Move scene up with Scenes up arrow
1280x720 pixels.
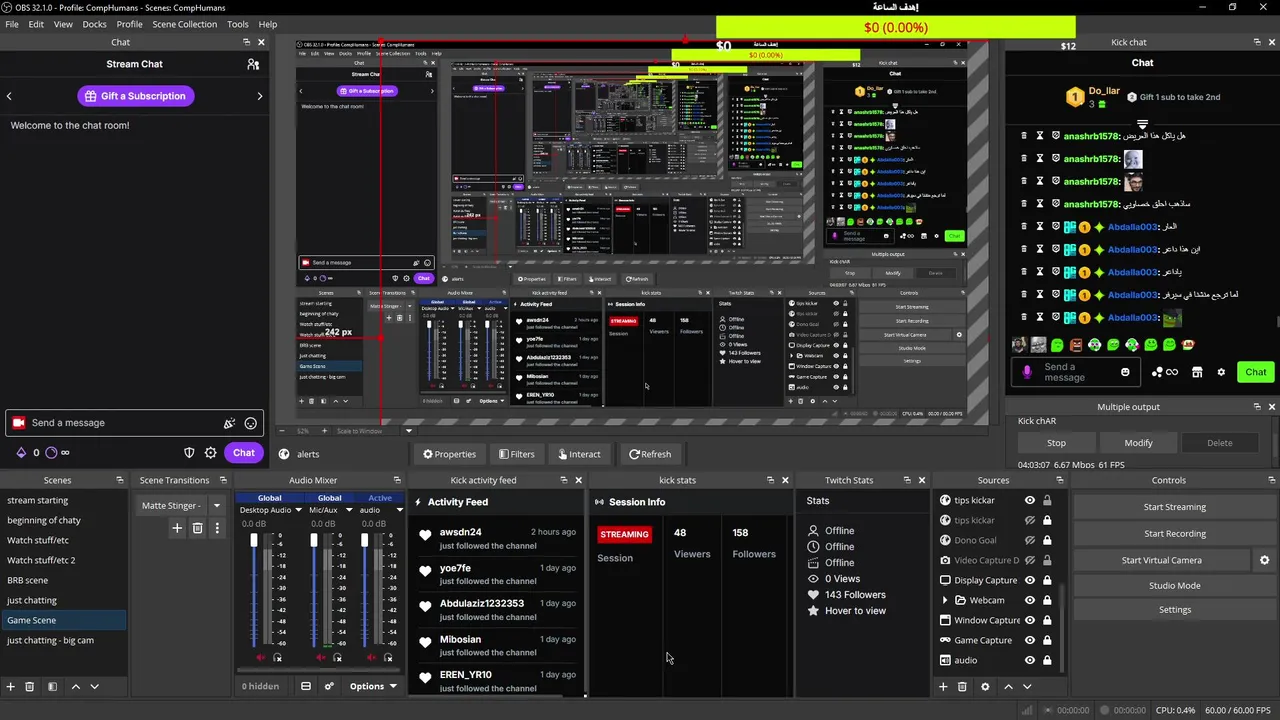pos(75,687)
